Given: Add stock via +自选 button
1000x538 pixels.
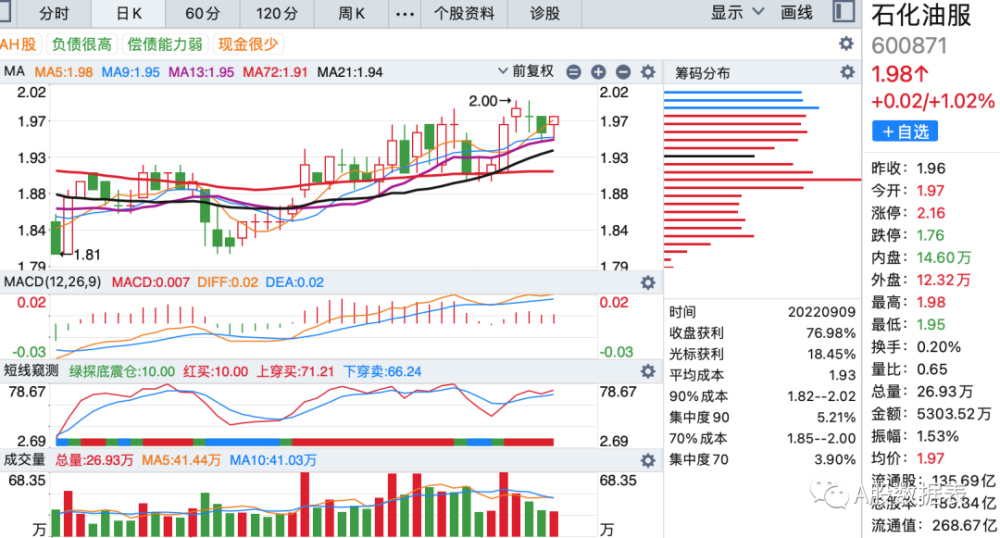Looking at the screenshot, I should [905, 131].
